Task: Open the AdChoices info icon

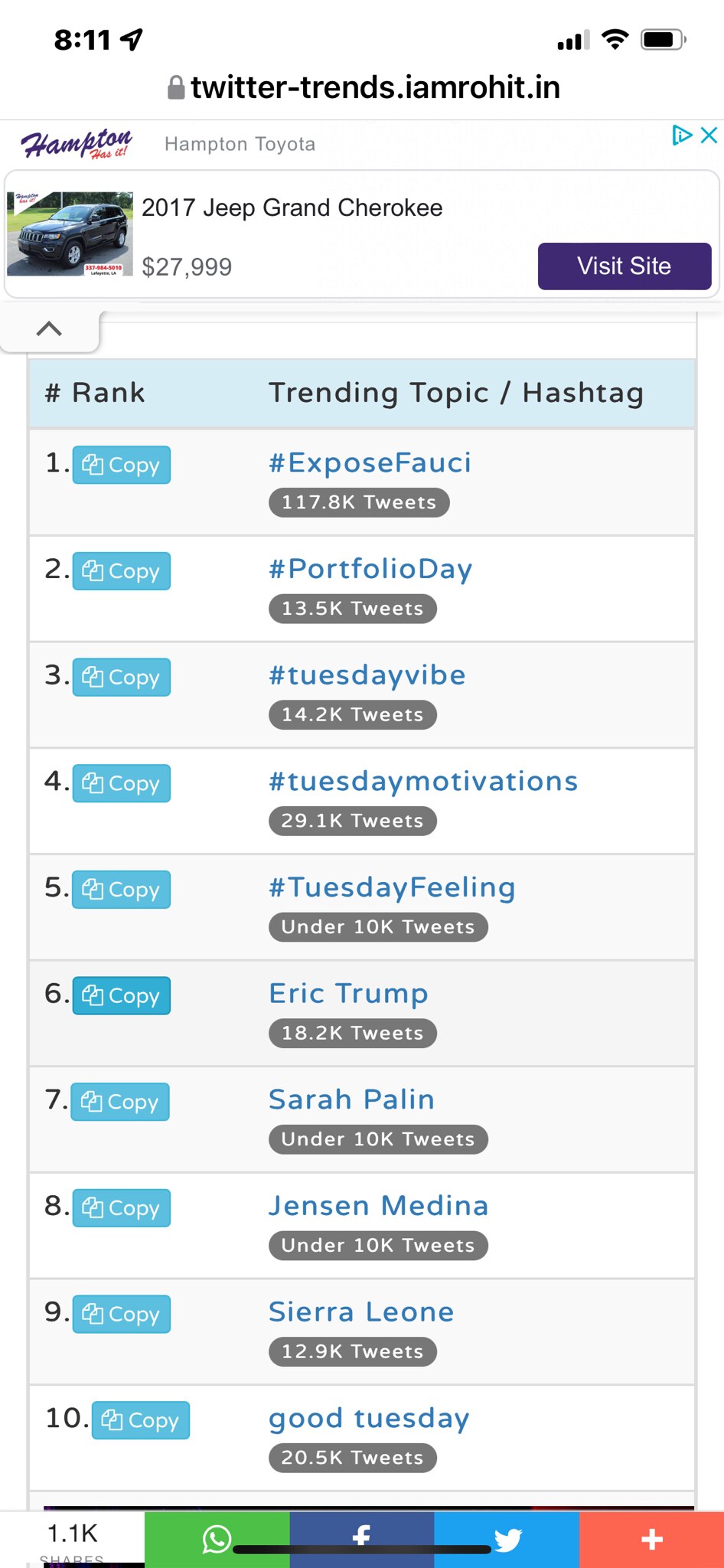Action: click(x=681, y=136)
